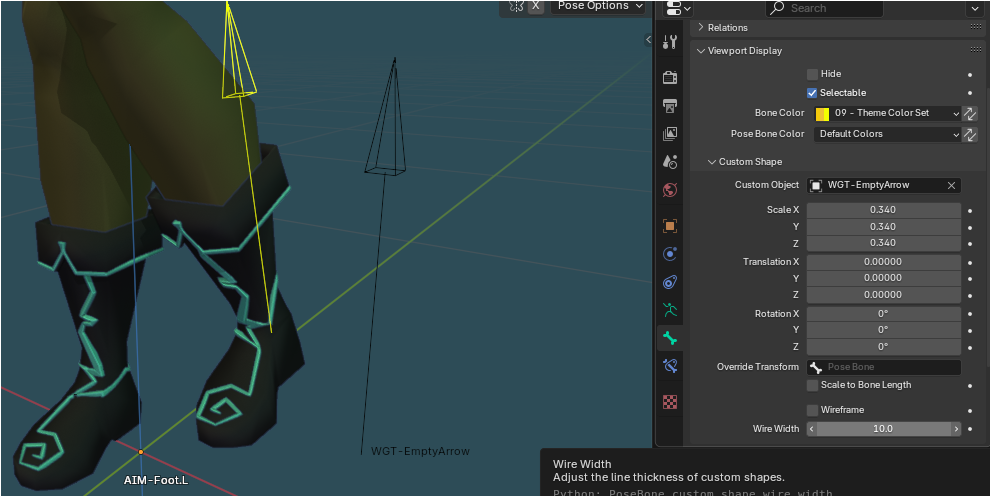This screenshot has width=991, height=497.
Task: Open the Object Constraints properties tab
Action: [x=670, y=282]
